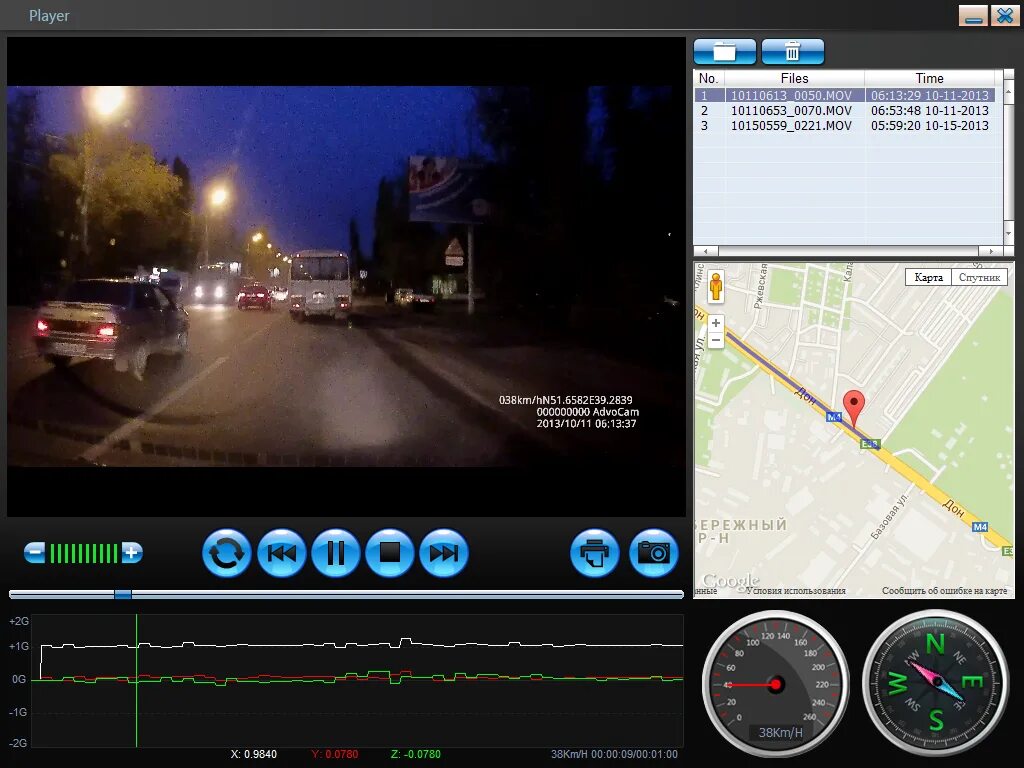Zoom in on the map
This screenshot has width=1024, height=768.
tap(716, 323)
